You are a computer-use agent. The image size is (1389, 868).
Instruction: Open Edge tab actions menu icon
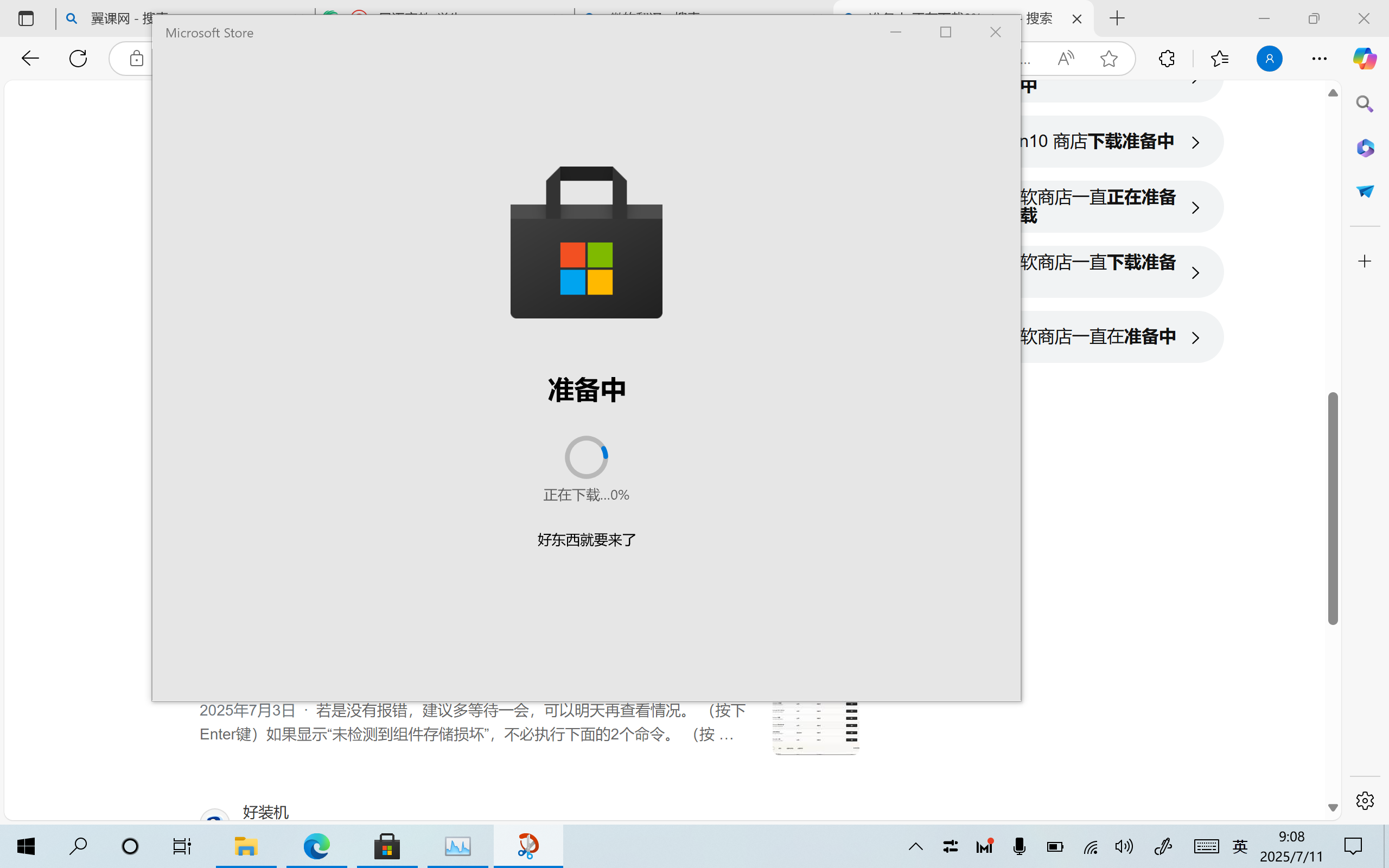(26, 18)
